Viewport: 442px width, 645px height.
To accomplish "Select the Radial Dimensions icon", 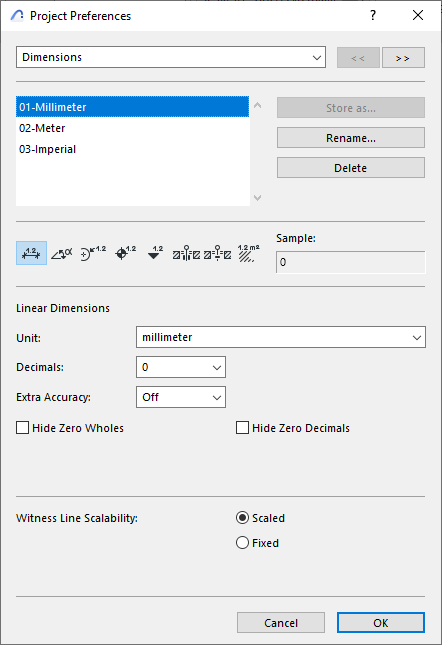I will point(93,253).
